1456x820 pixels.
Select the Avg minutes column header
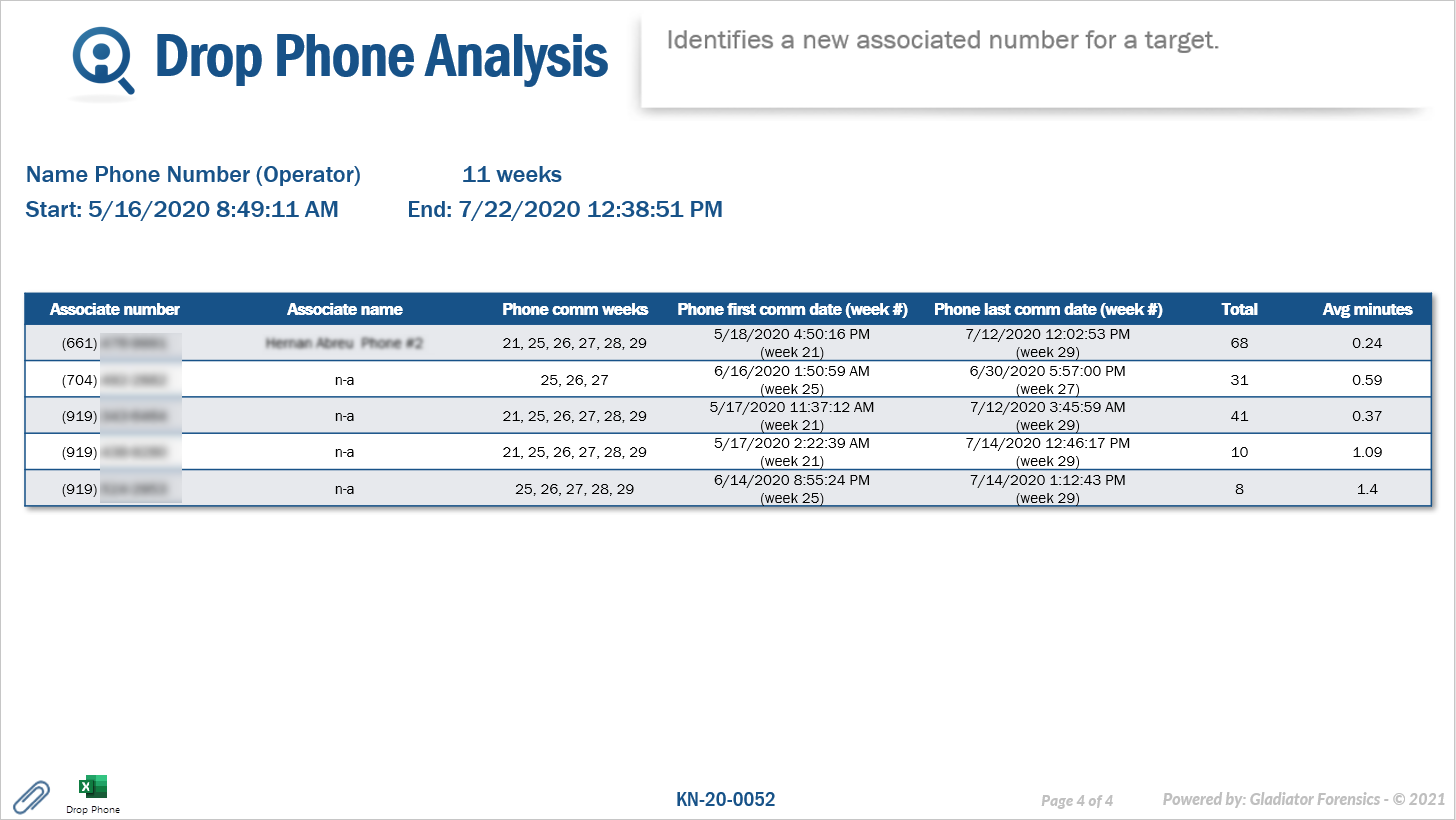point(1367,309)
